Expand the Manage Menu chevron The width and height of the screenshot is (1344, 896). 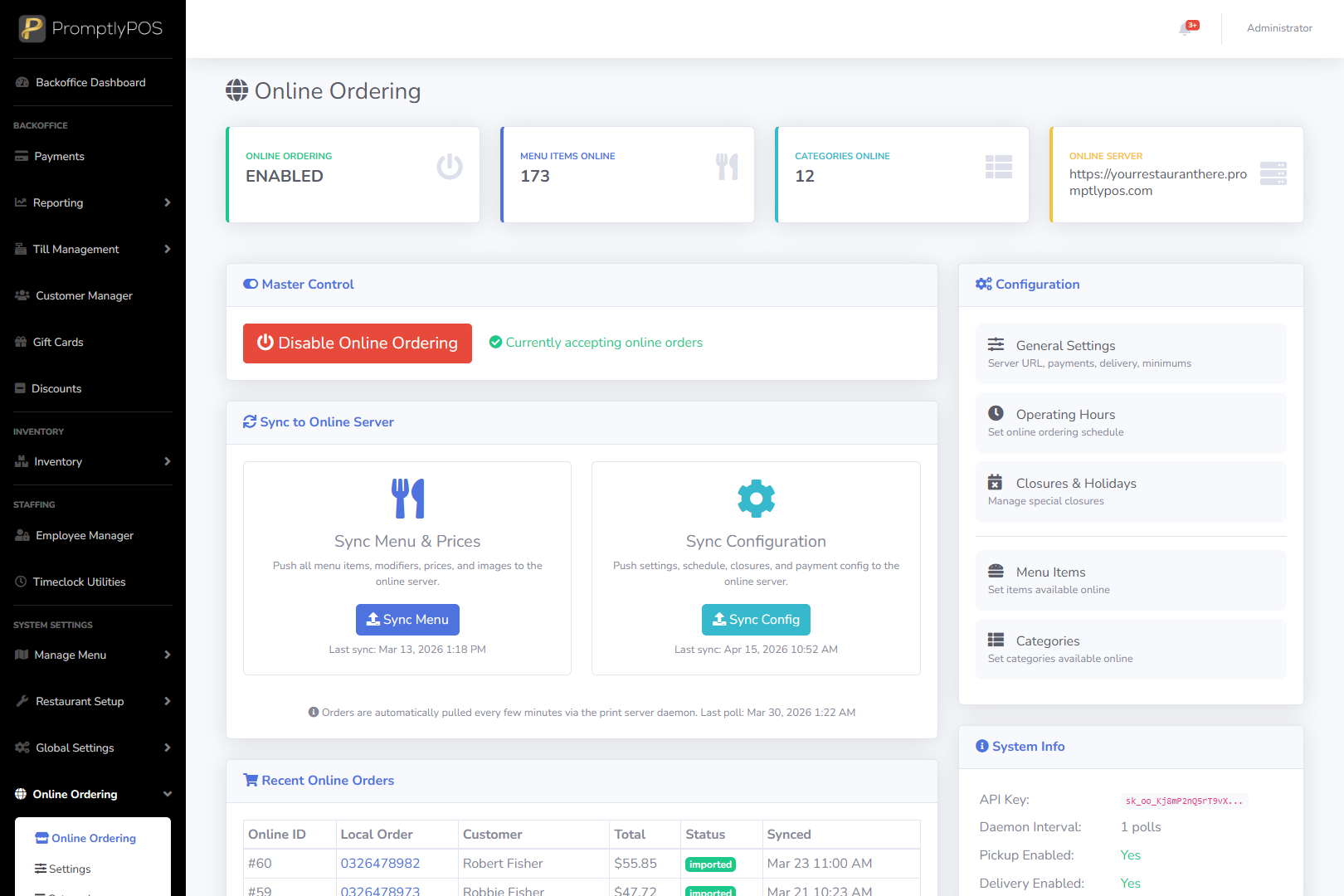(168, 655)
